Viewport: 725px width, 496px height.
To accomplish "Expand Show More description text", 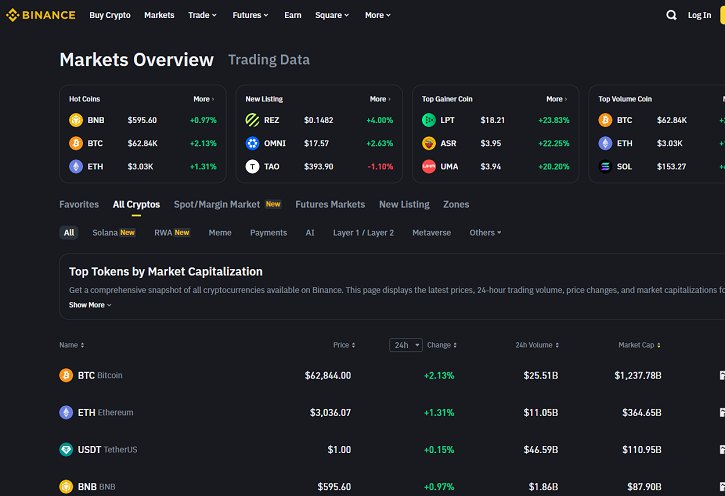I will (90, 305).
